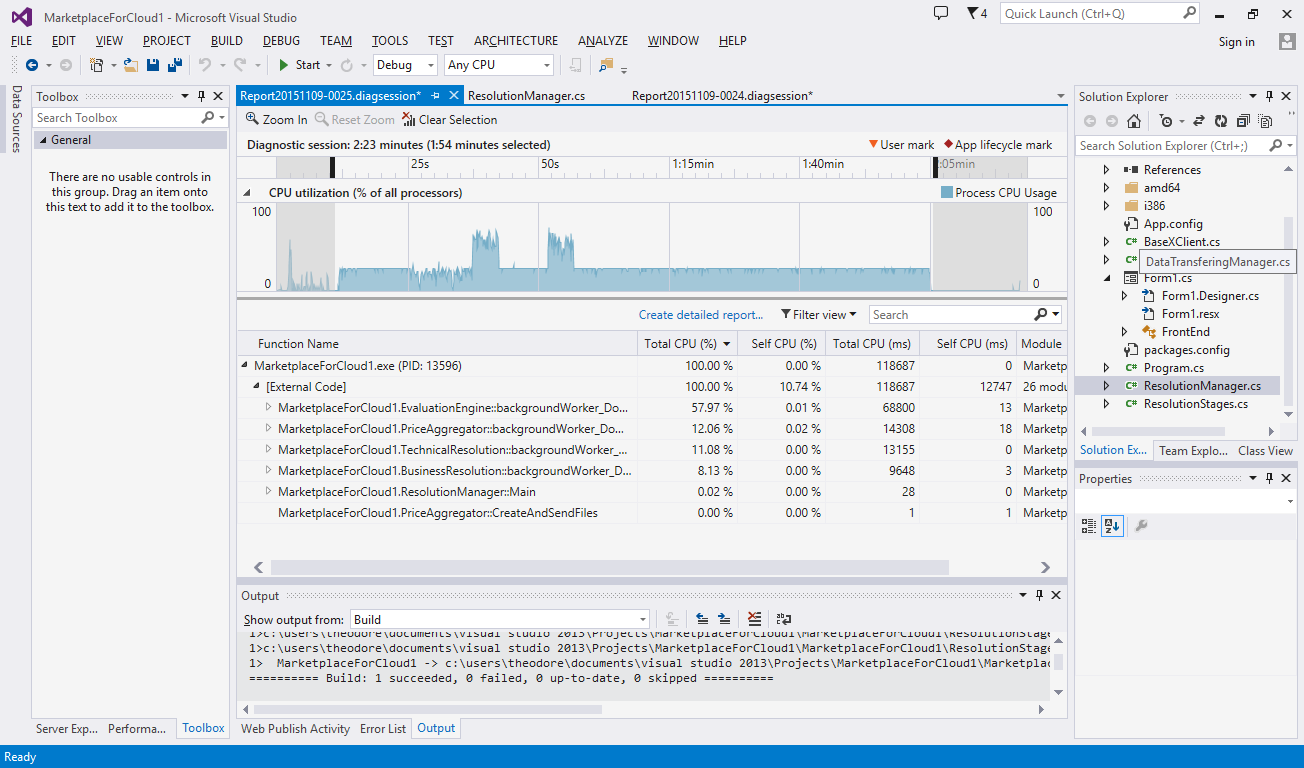Click the Navigate Backward toolbar arrow
Viewport: 1304px width, 768px height.
click(x=32, y=65)
